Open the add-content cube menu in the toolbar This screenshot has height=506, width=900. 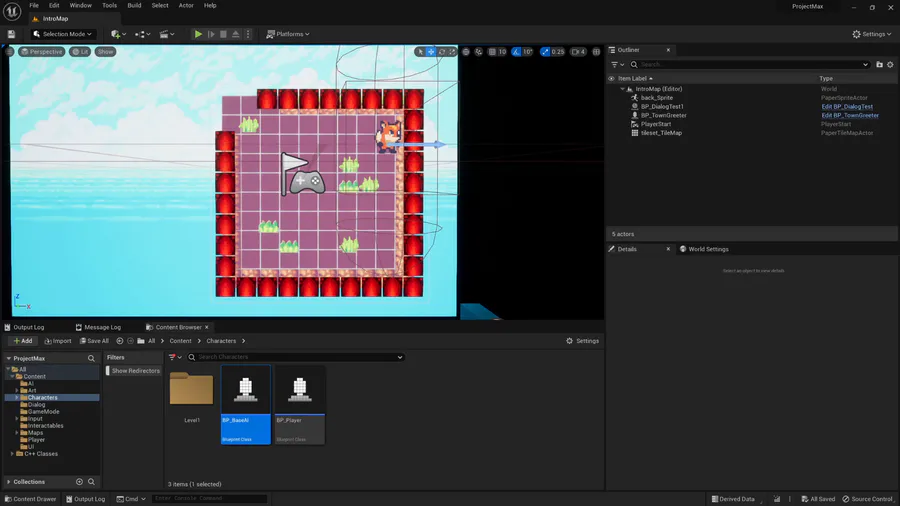(x=118, y=34)
